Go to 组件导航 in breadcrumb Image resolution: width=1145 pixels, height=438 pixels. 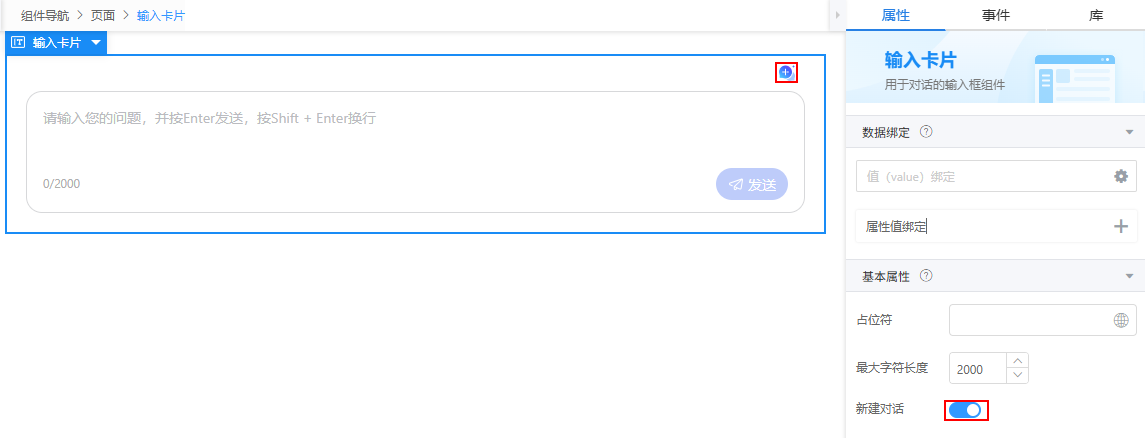pos(45,15)
